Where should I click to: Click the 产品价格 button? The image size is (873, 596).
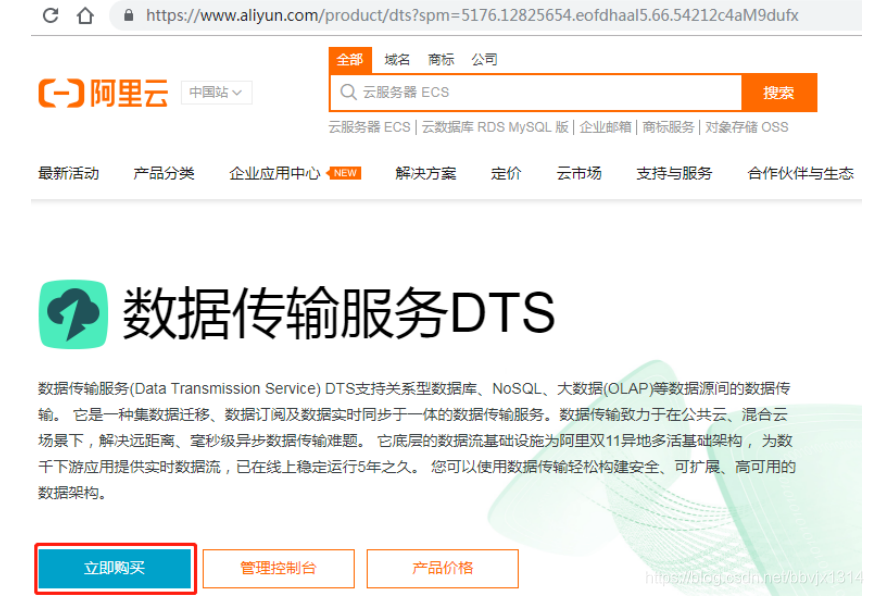coord(443,568)
